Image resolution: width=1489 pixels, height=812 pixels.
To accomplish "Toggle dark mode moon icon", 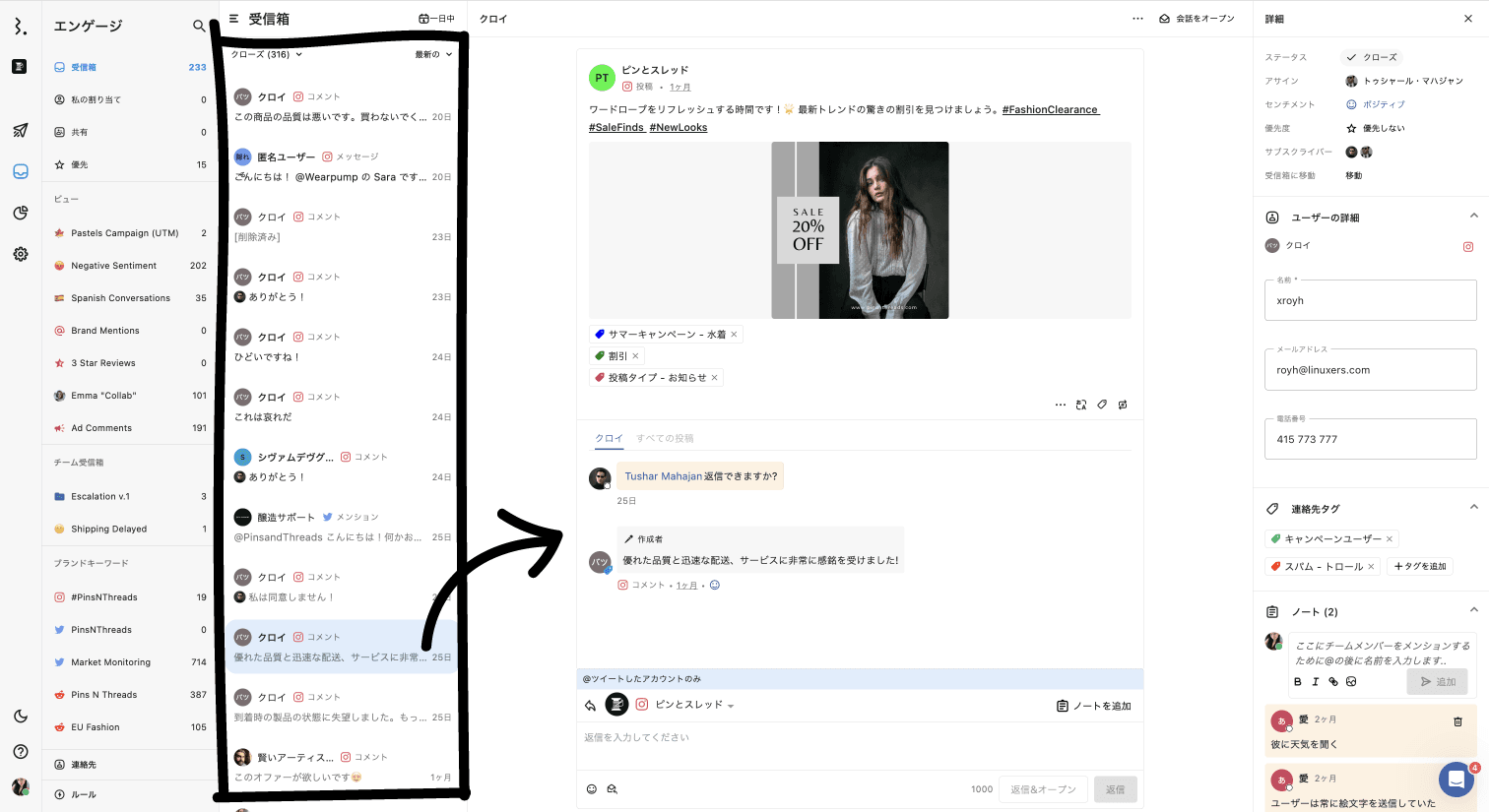I will (21, 717).
